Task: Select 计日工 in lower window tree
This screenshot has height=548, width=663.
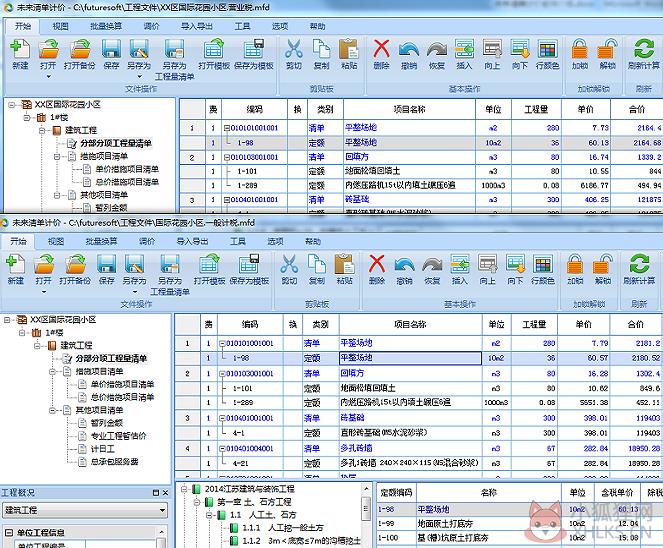Action: [102, 449]
